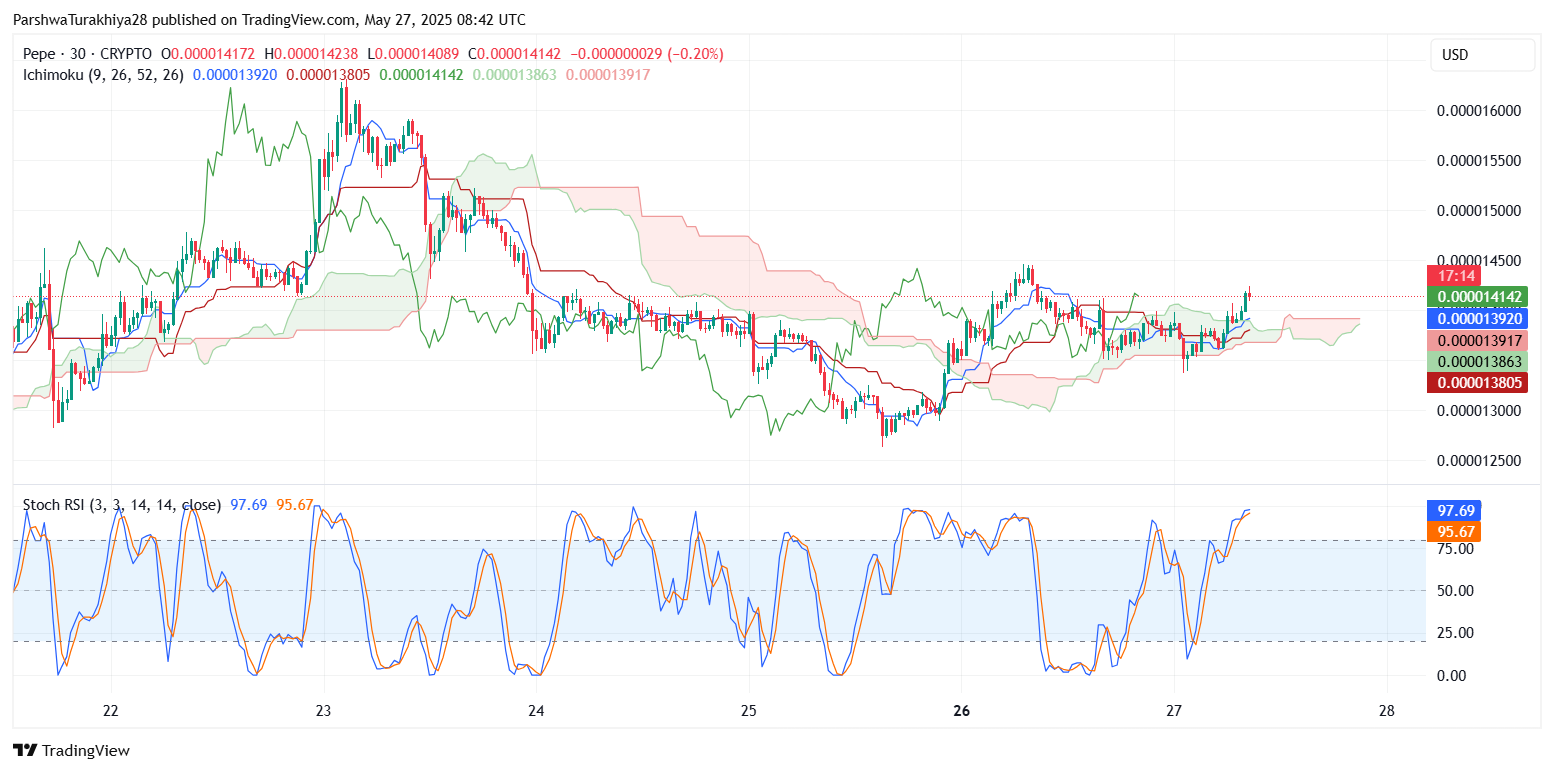The image size is (1554, 772).
Task: Click the 23 date label on time axis
Action: [323, 711]
